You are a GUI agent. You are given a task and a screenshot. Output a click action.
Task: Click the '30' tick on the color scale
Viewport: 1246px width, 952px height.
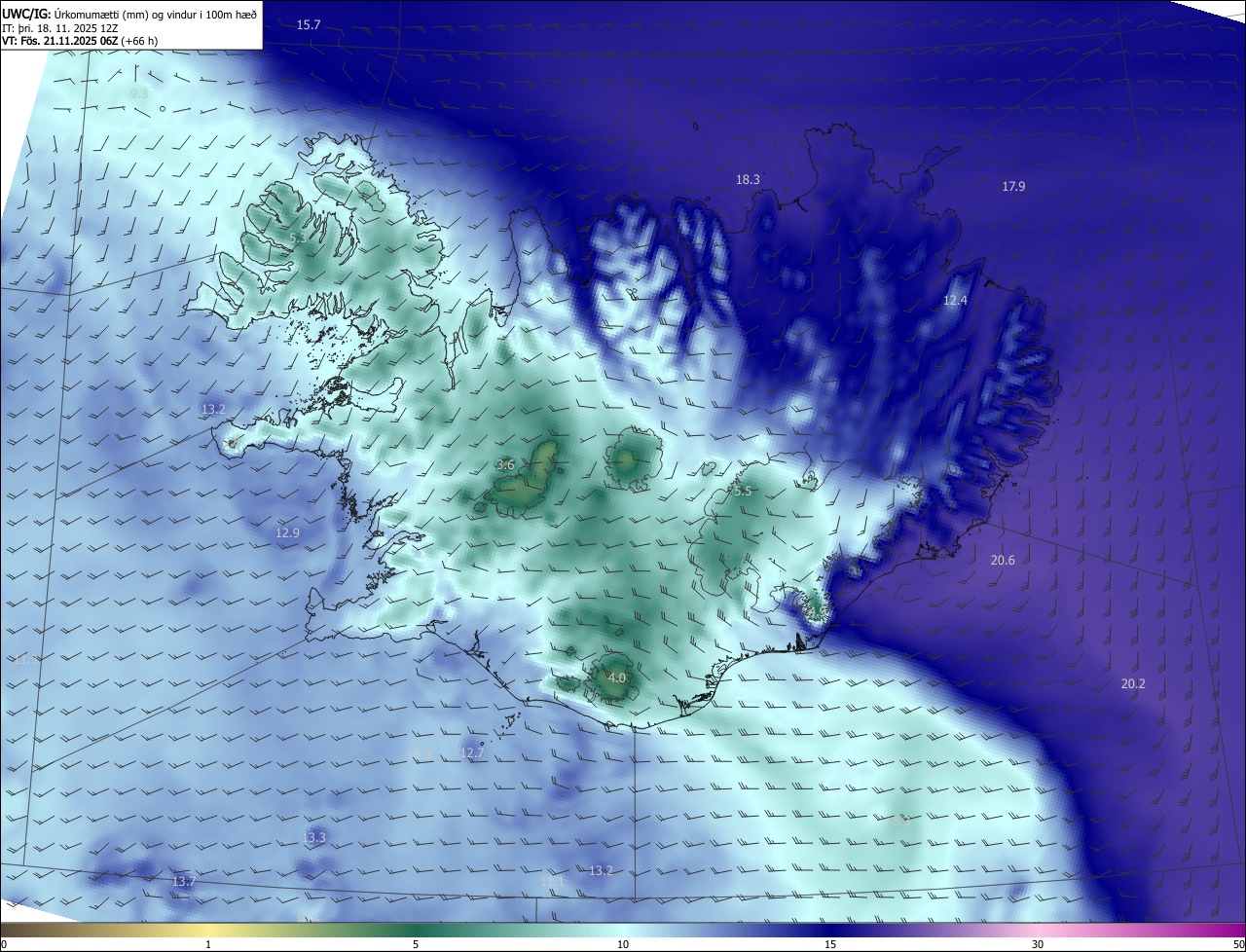[x=1038, y=944]
